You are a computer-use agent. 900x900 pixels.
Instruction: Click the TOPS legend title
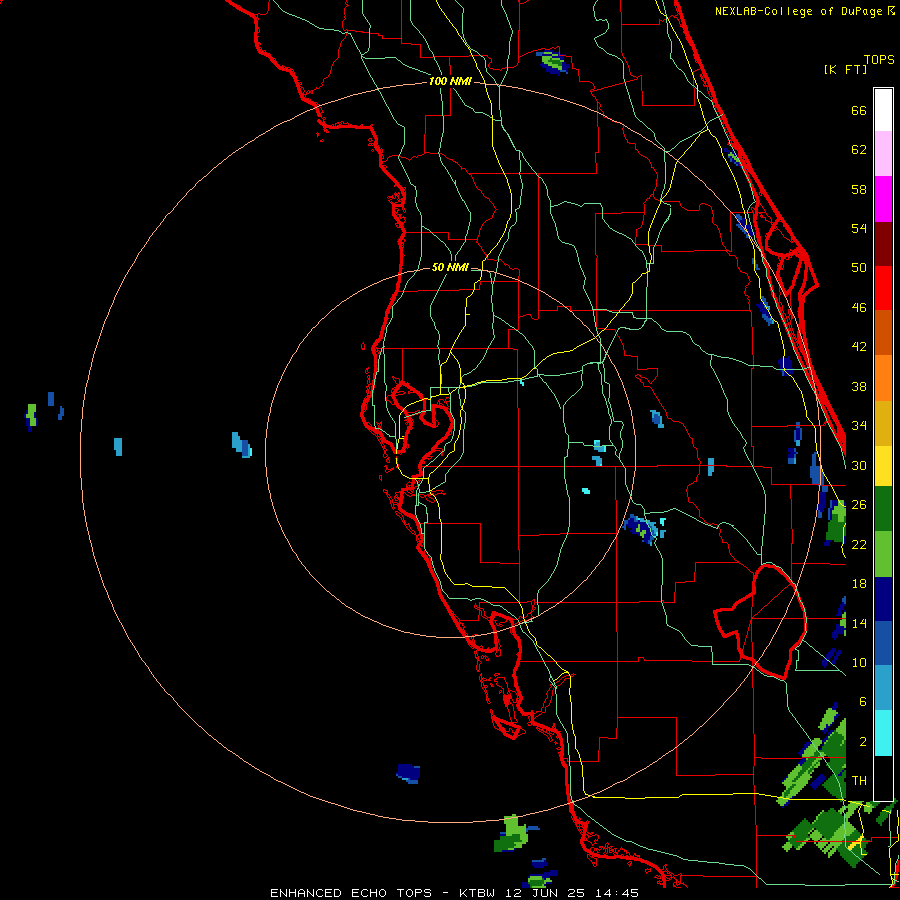tap(879, 60)
